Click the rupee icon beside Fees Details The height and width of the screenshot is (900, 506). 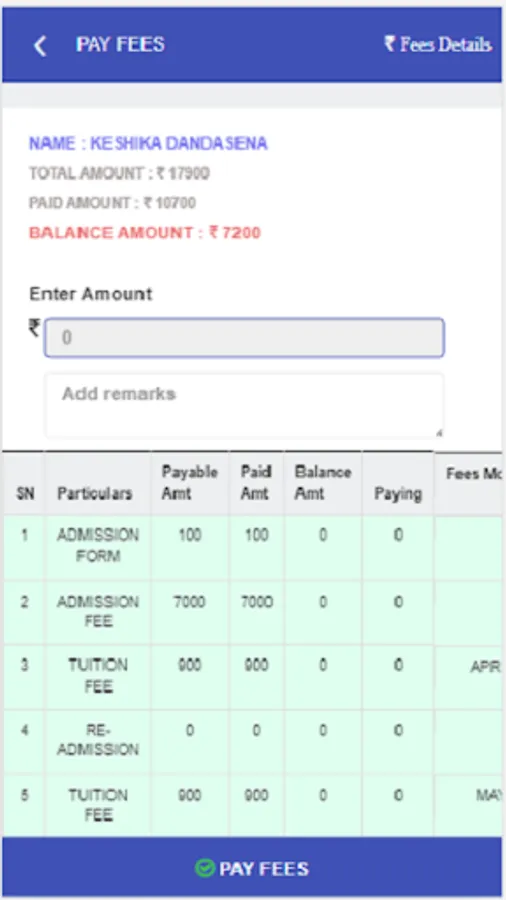coord(390,44)
